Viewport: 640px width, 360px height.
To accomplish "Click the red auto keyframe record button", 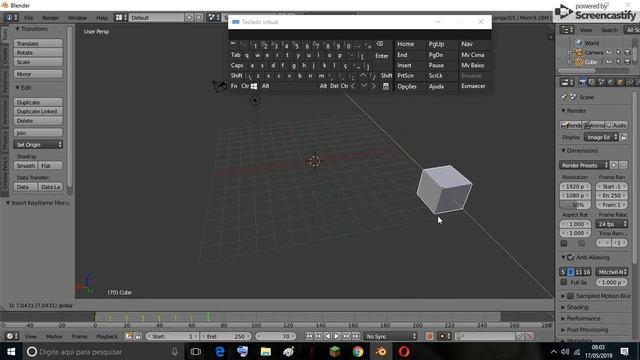I will [429, 336].
